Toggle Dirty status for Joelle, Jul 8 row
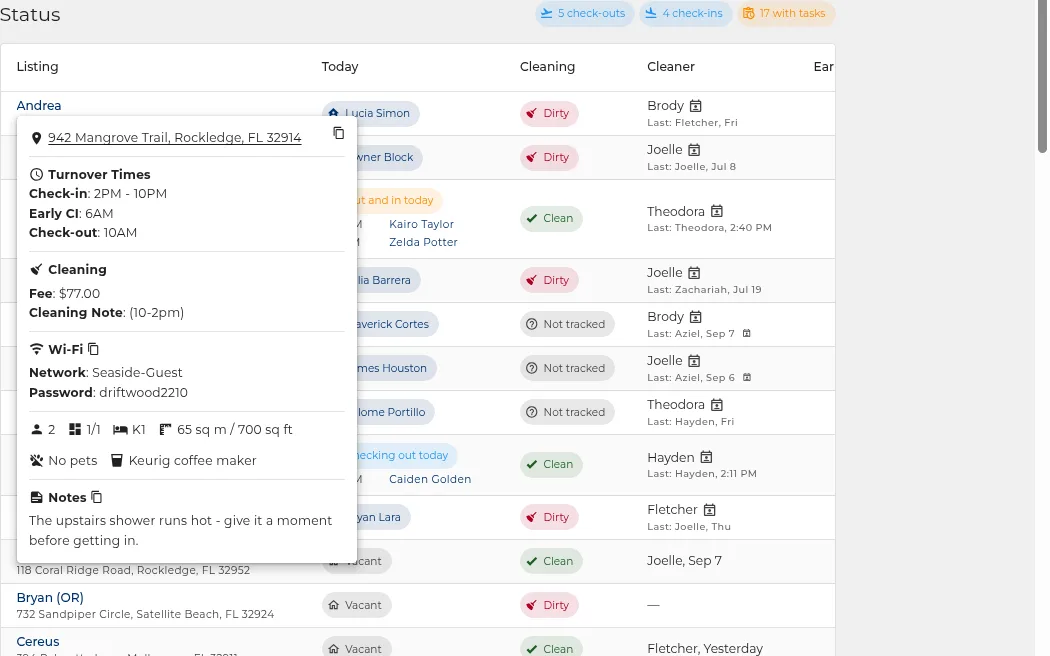The height and width of the screenshot is (656, 1050). click(x=549, y=157)
